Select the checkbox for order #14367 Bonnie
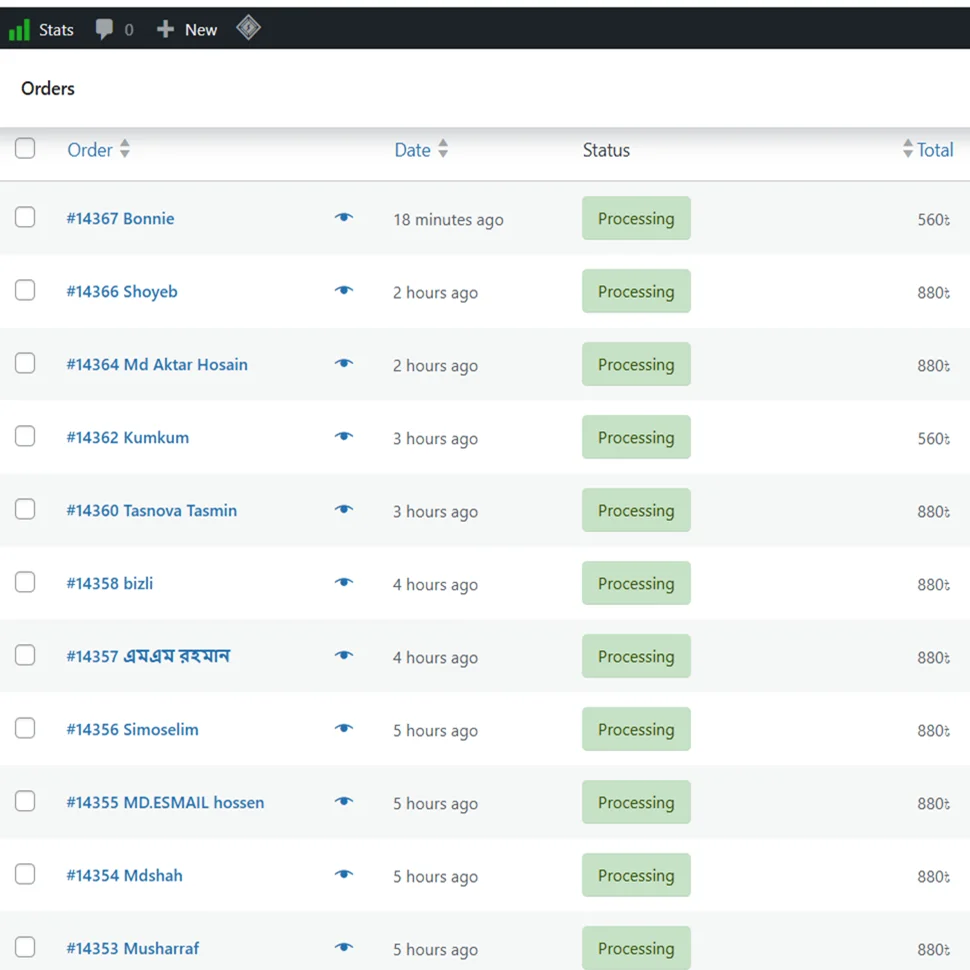This screenshot has width=970, height=970. pyautogui.click(x=25, y=217)
